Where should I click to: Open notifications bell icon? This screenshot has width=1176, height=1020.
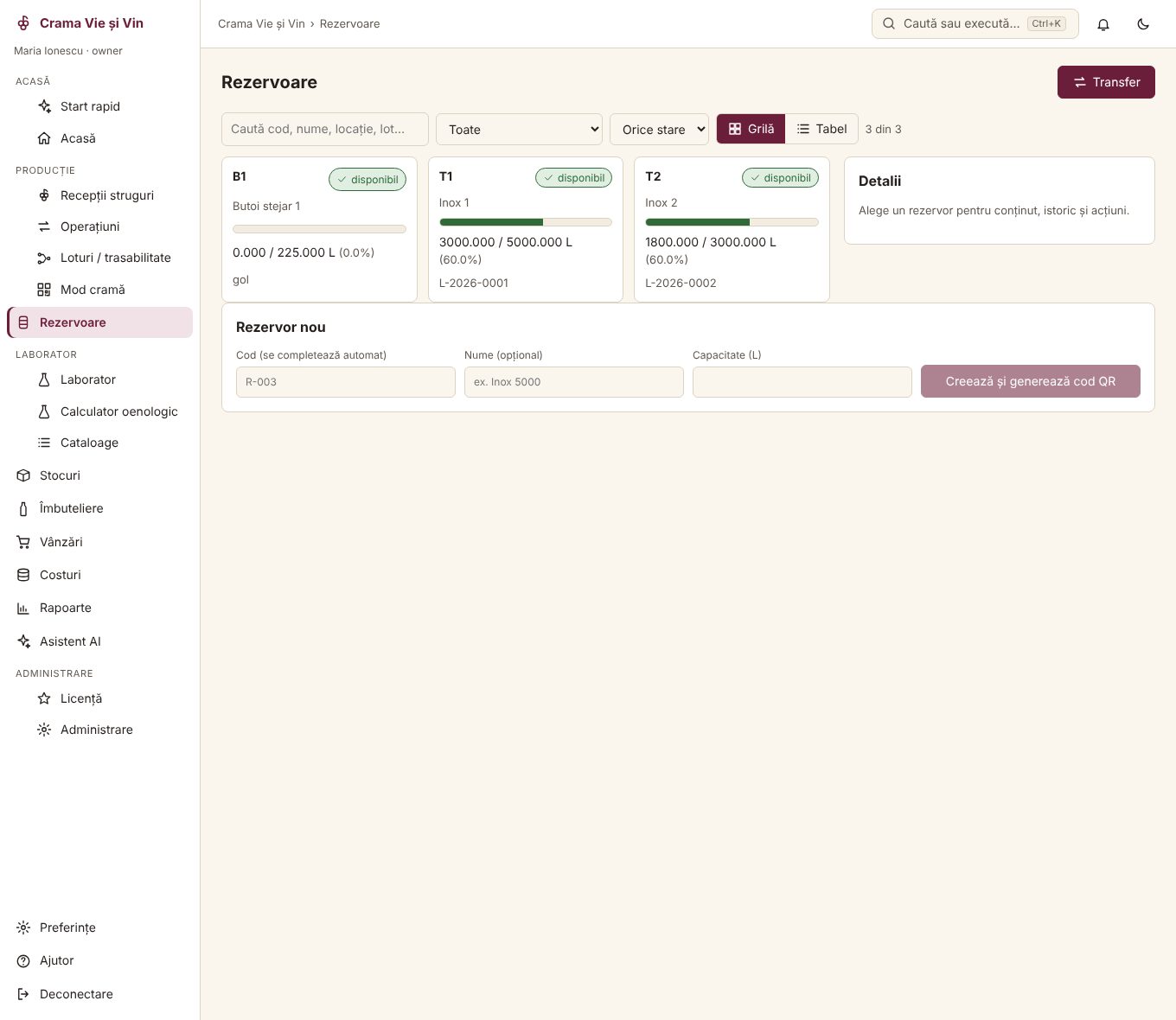click(x=1103, y=24)
